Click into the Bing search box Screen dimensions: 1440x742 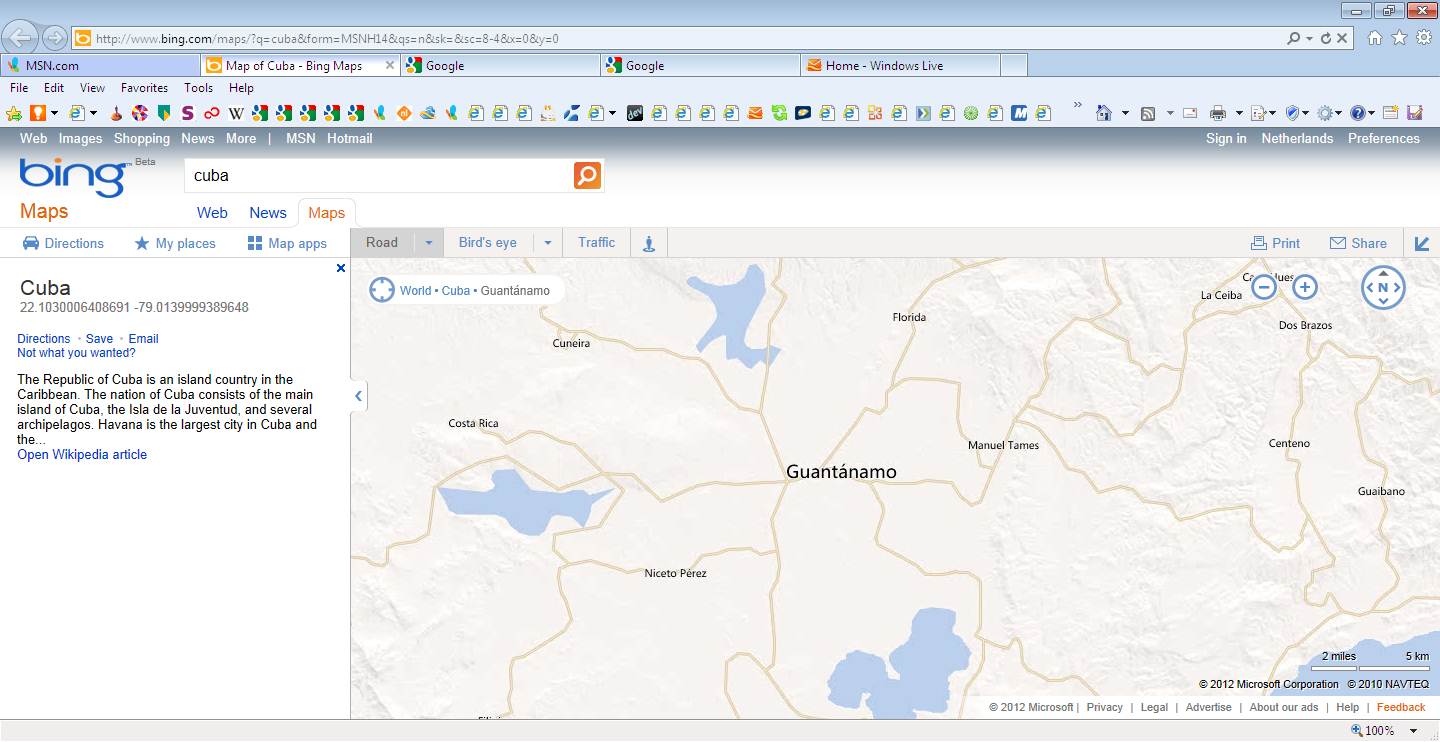coord(378,176)
